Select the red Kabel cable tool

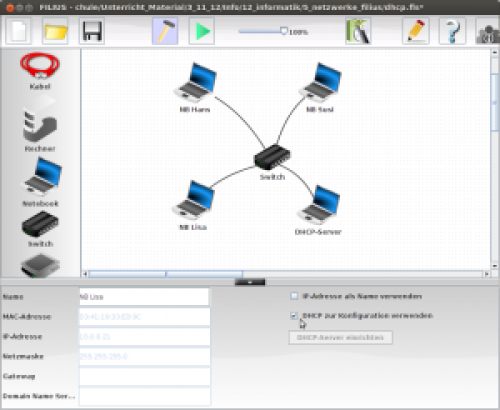pyautogui.click(x=40, y=71)
